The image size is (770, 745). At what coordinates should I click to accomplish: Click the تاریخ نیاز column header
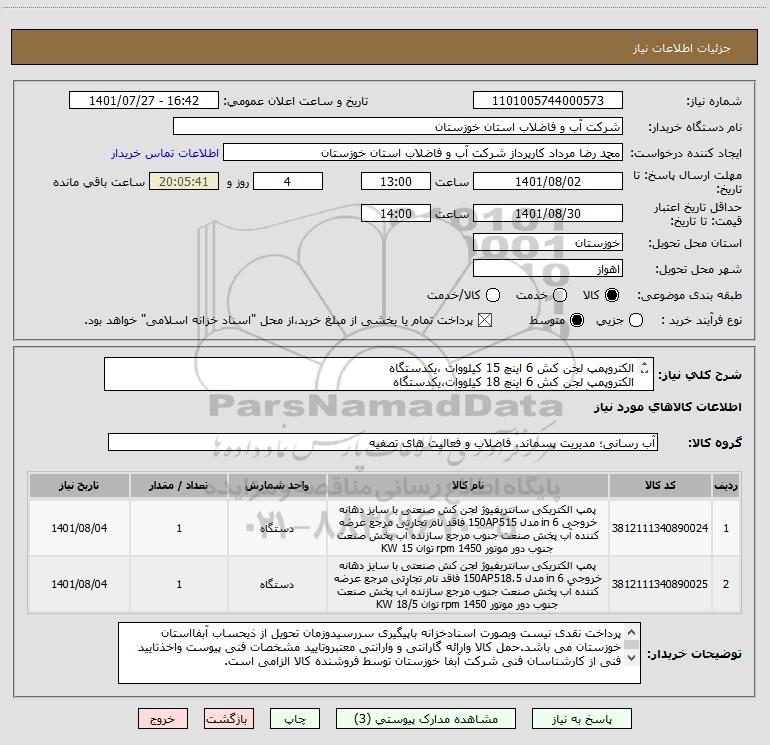point(79,485)
